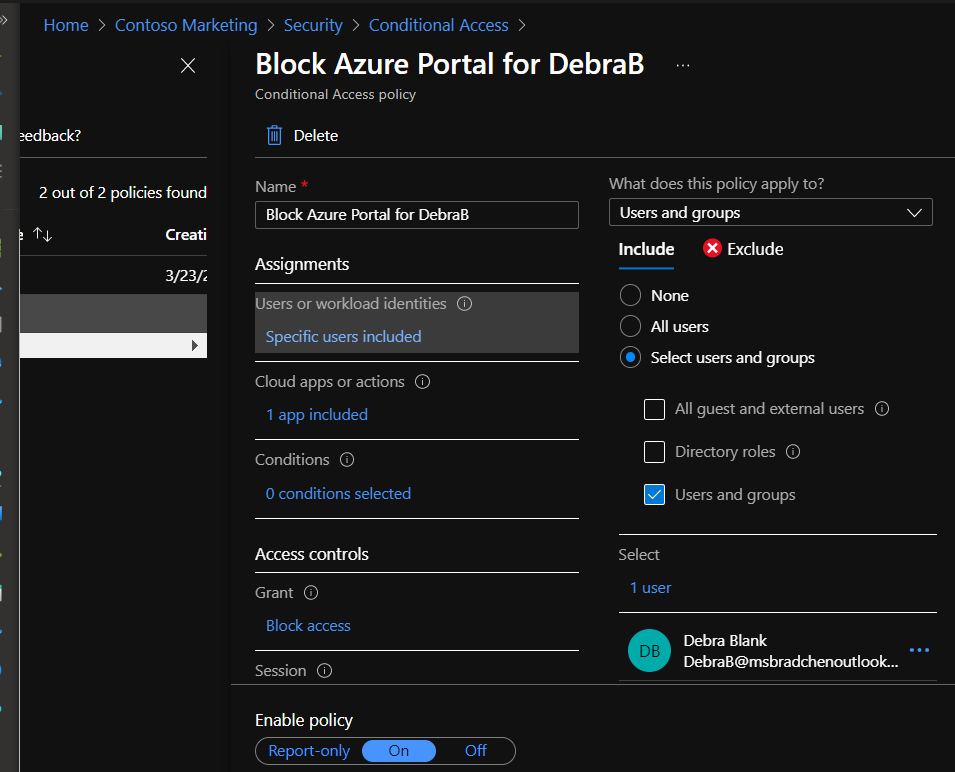Click info icon next to Cloud apps or actions
955x772 pixels.
pyautogui.click(x=422, y=382)
